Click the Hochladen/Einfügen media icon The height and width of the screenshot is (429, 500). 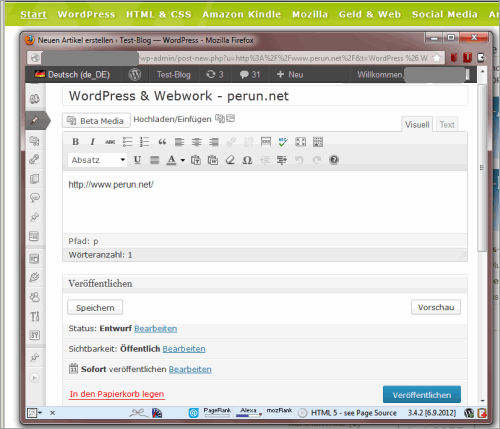tap(220, 118)
